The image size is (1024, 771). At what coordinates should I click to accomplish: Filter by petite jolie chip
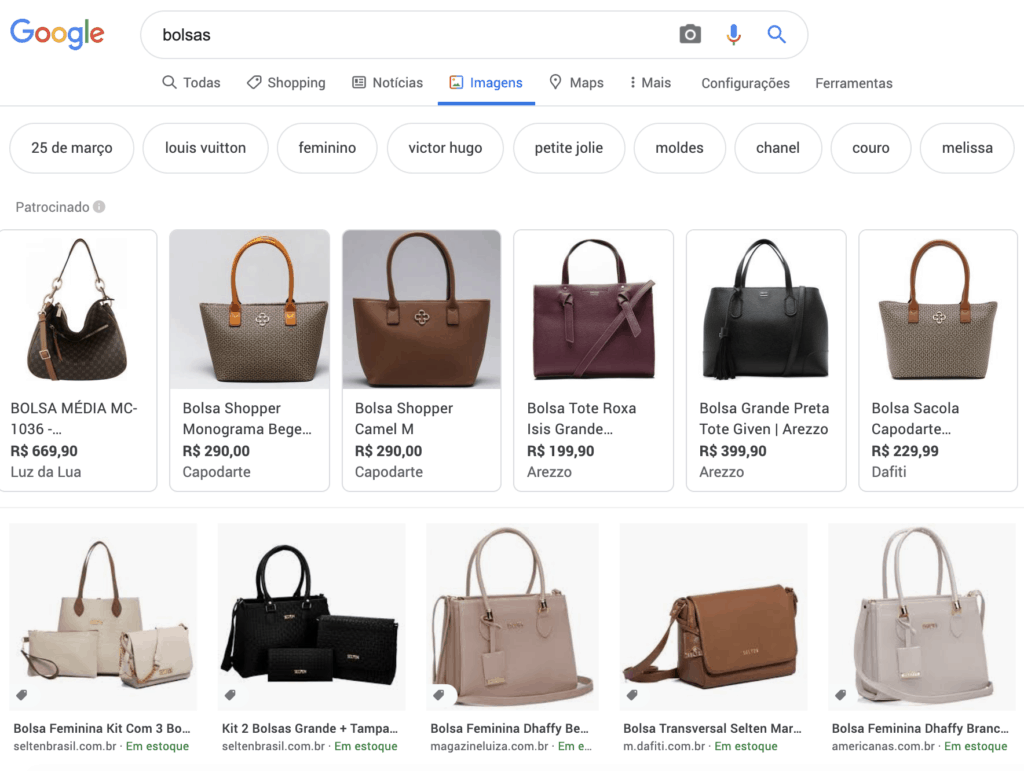tap(569, 148)
